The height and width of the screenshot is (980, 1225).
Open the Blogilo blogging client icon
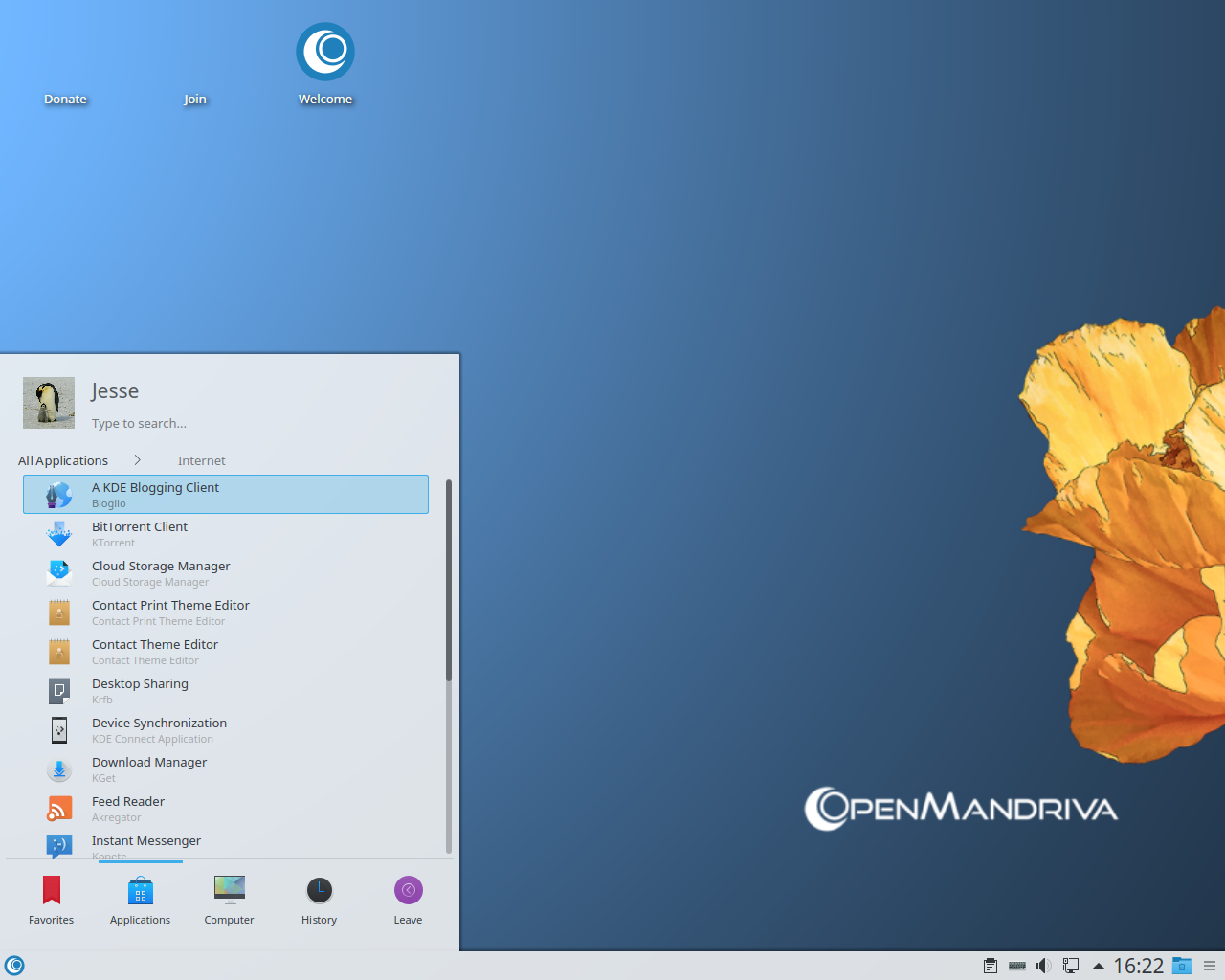59,495
